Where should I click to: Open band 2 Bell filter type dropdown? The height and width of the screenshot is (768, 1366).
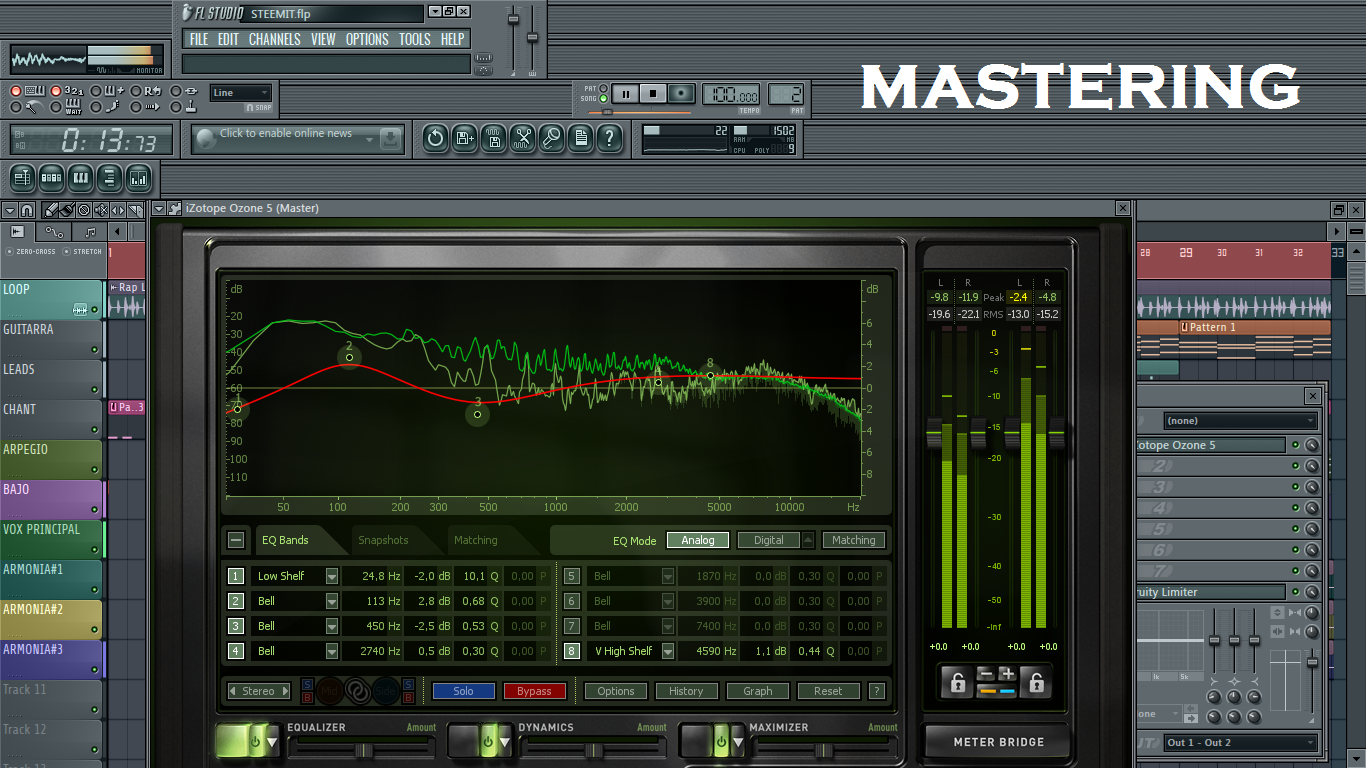click(x=332, y=601)
